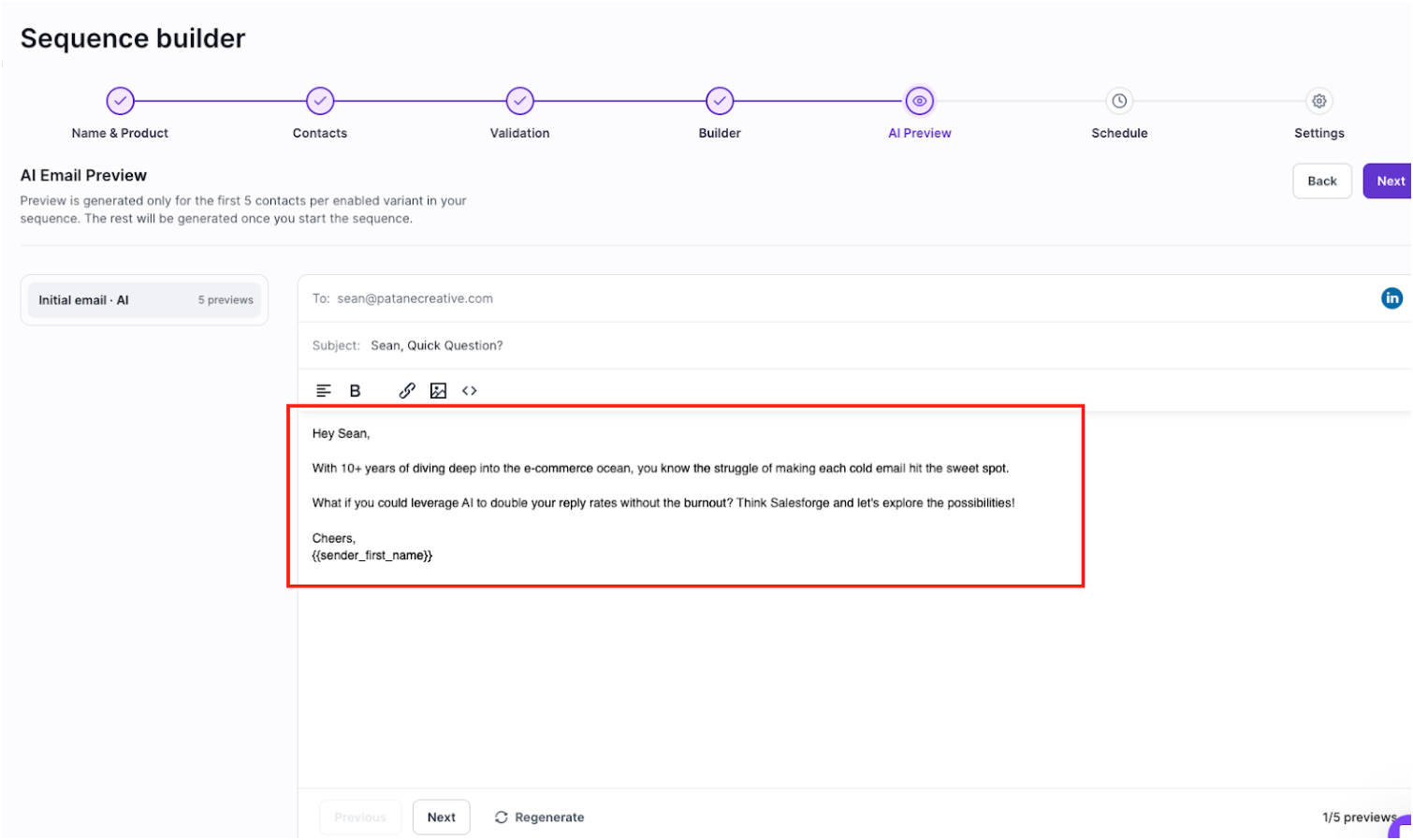This screenshot has width=1413, height=840.
Task: Click the Regenerate circular arrows icon
Action: pos(502,818)
